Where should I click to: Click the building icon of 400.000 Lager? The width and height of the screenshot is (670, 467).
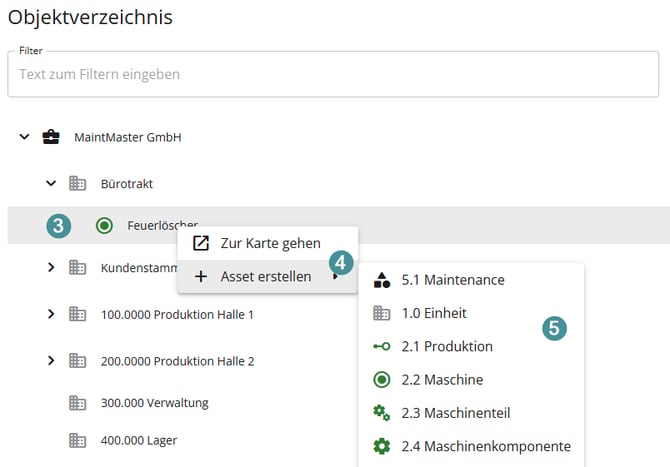(77, 440)
